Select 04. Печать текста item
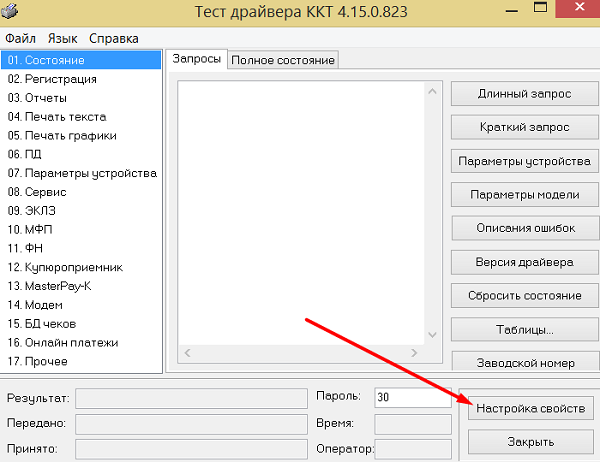This screenshot has height=462, width=600. [81, 117]
